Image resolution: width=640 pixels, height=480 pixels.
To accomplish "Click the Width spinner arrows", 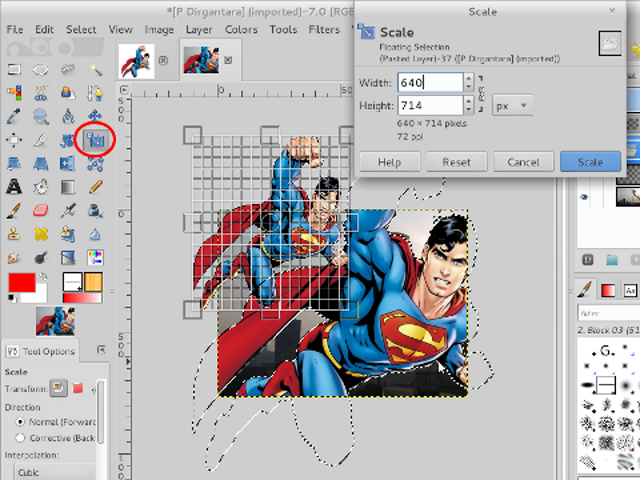I will 469,82.
